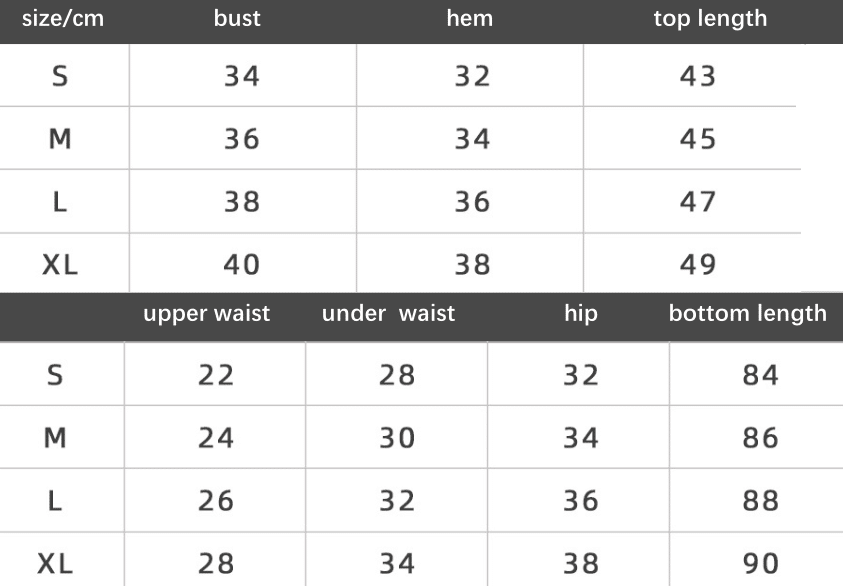Select top length value 47
The height and width of the screenshot is (586, 843).
(x=698, y=202)
